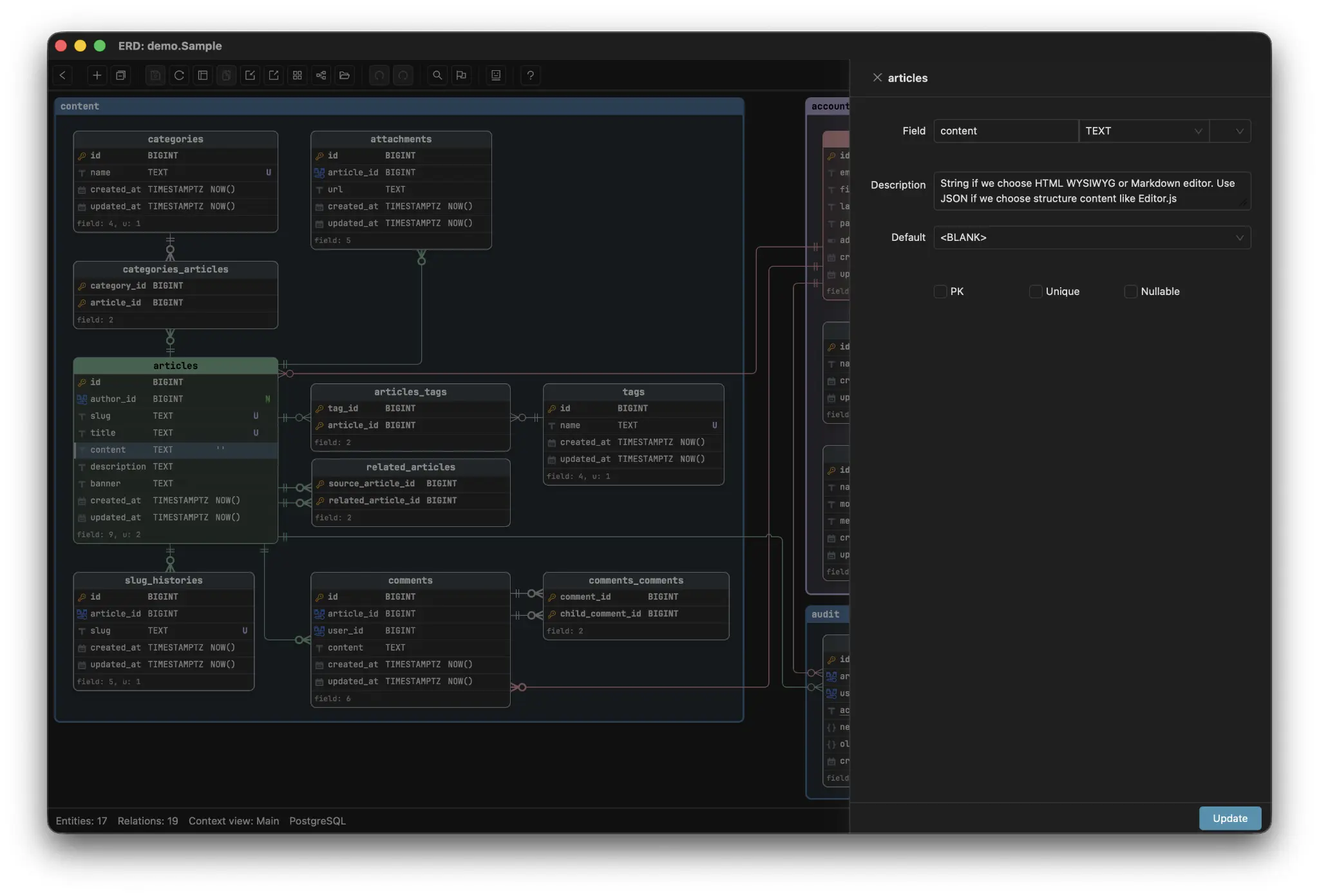Click the Description text area

1092,191
